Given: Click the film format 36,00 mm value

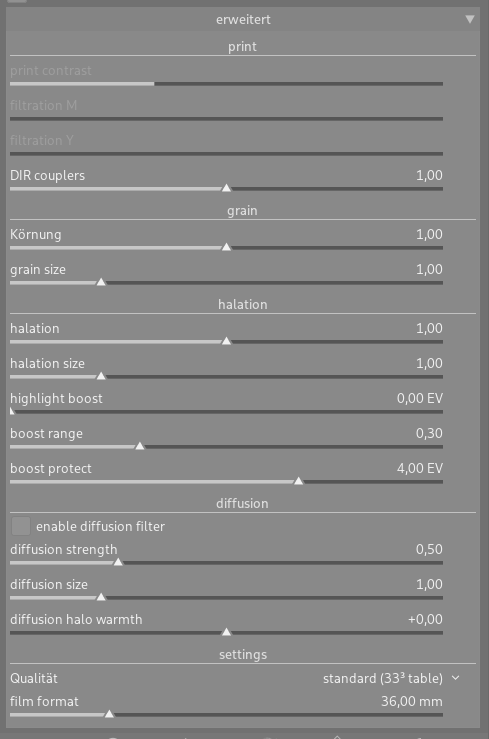Looking at the screenshot, I should (411, 701).
